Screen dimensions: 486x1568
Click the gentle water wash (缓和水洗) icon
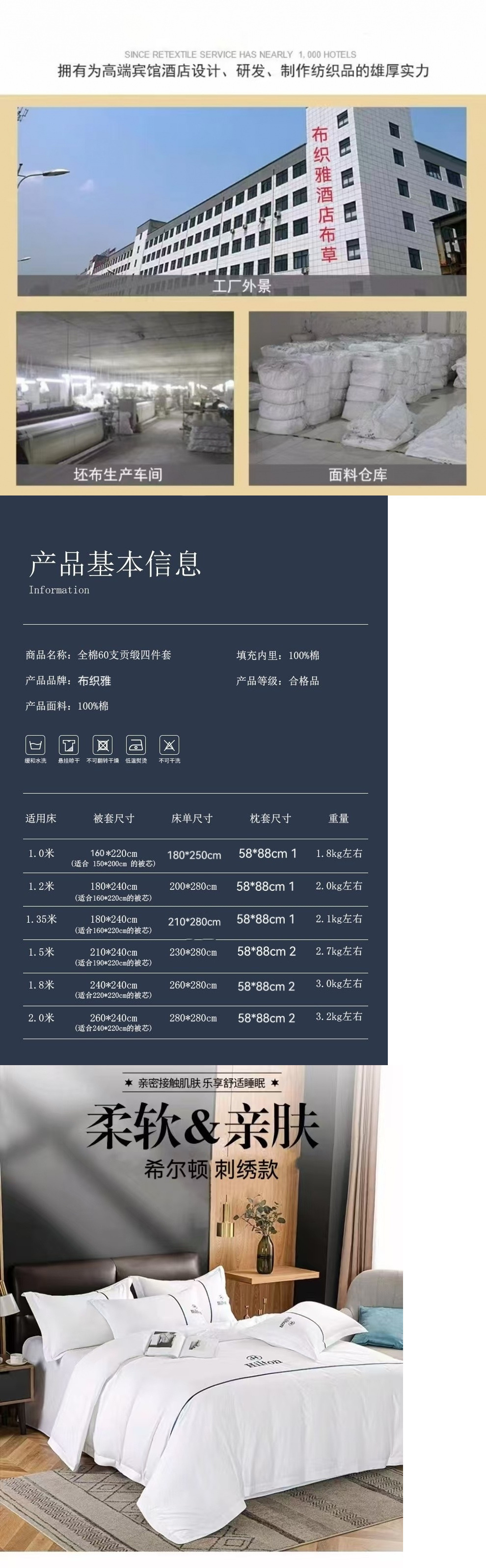(x=35, y=744)
